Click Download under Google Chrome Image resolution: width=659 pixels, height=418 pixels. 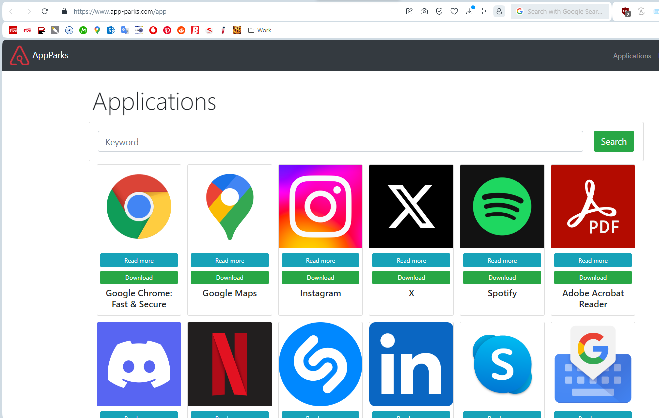139,277
